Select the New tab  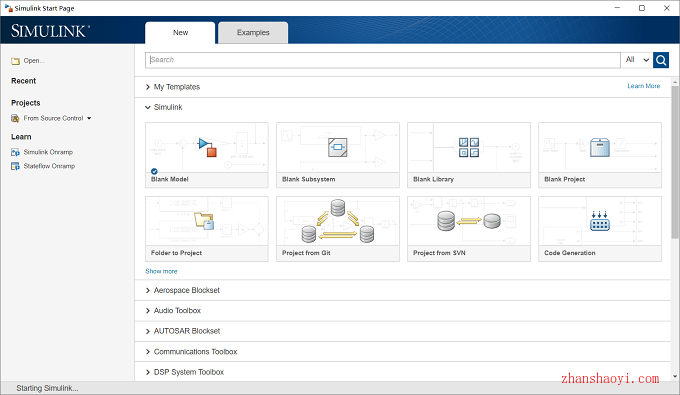tap(180, 33)
